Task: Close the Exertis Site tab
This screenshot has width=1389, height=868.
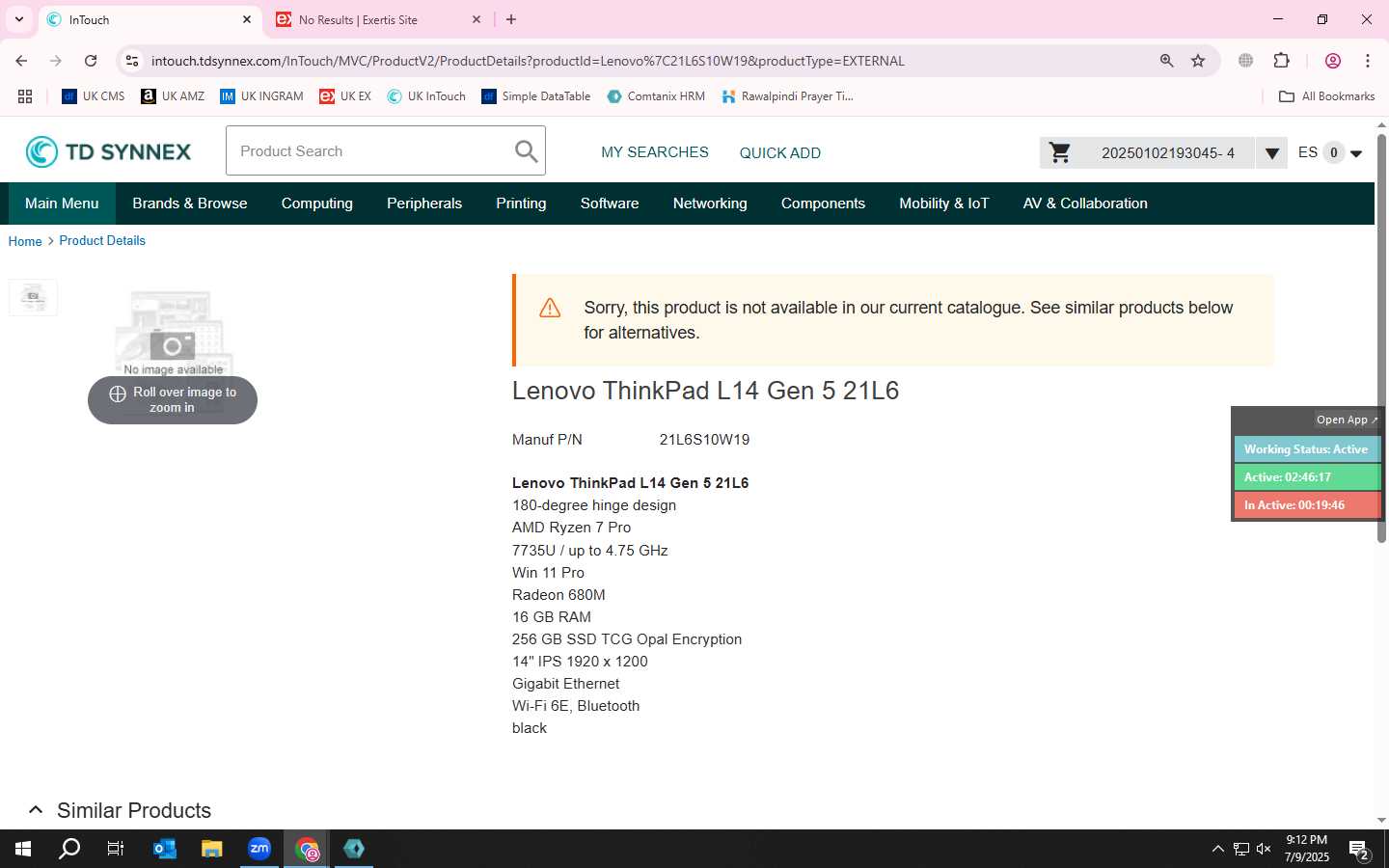Action: [477, 19]
